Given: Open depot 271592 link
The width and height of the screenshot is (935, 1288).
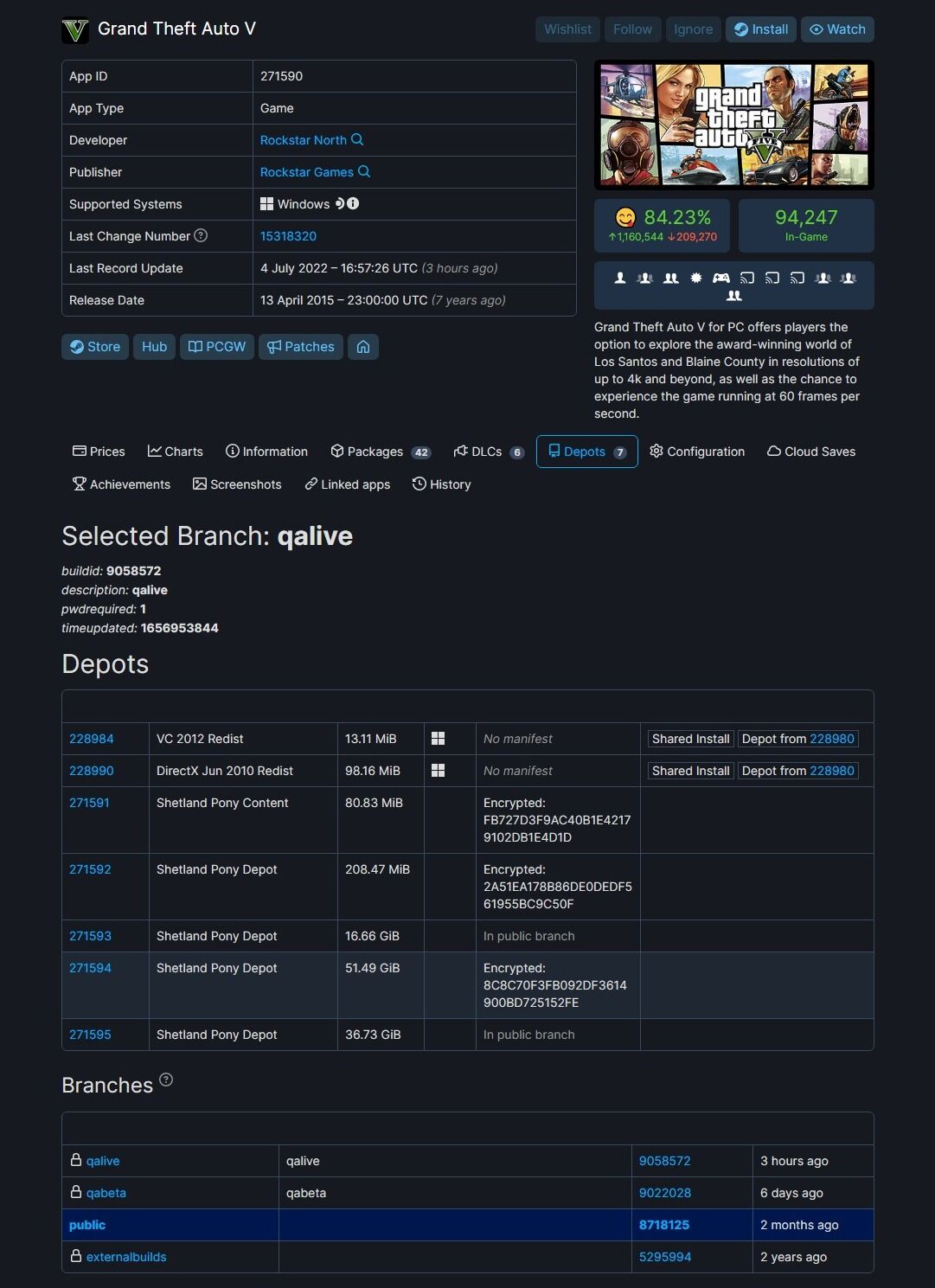Looking at the screenshot, I should pos(90,869).
